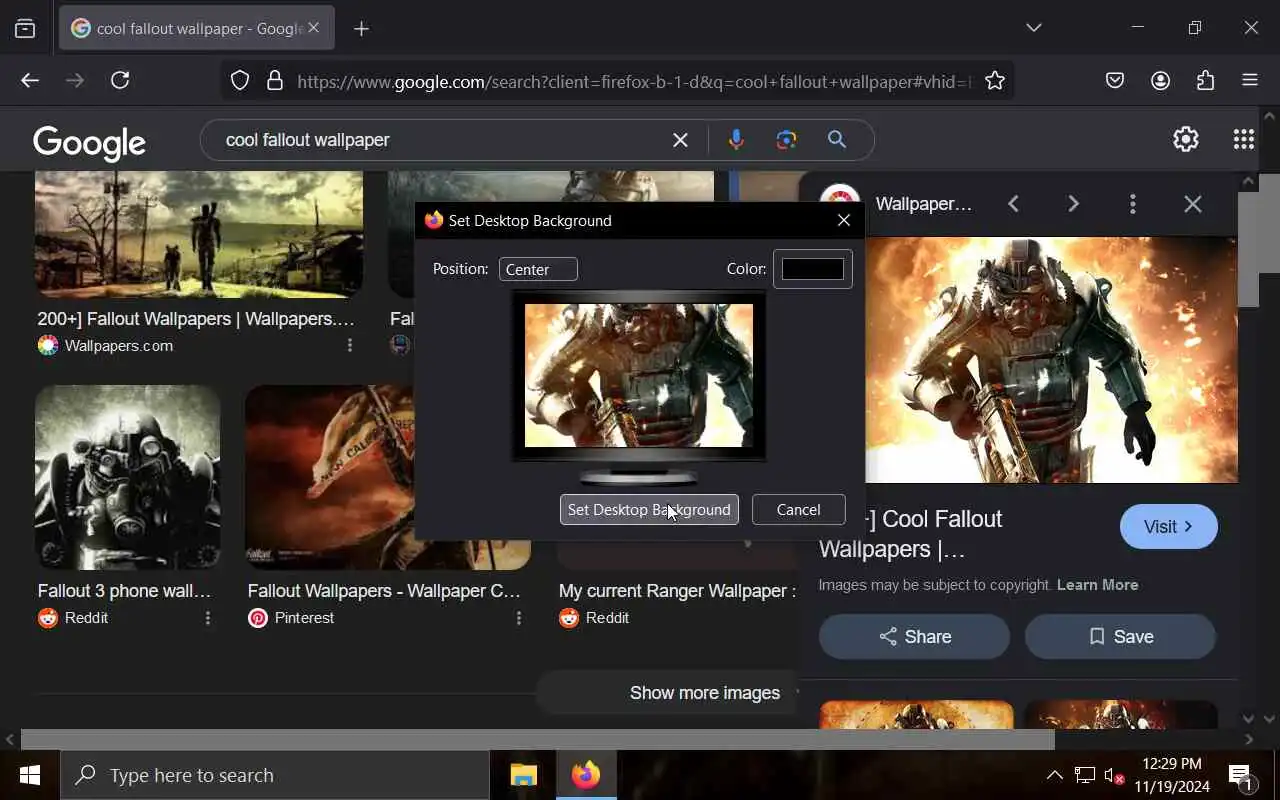Screen dimensions: 1280x800
Task: Open Pinterest Fallout Wallpapers result title
Action: 384,591
